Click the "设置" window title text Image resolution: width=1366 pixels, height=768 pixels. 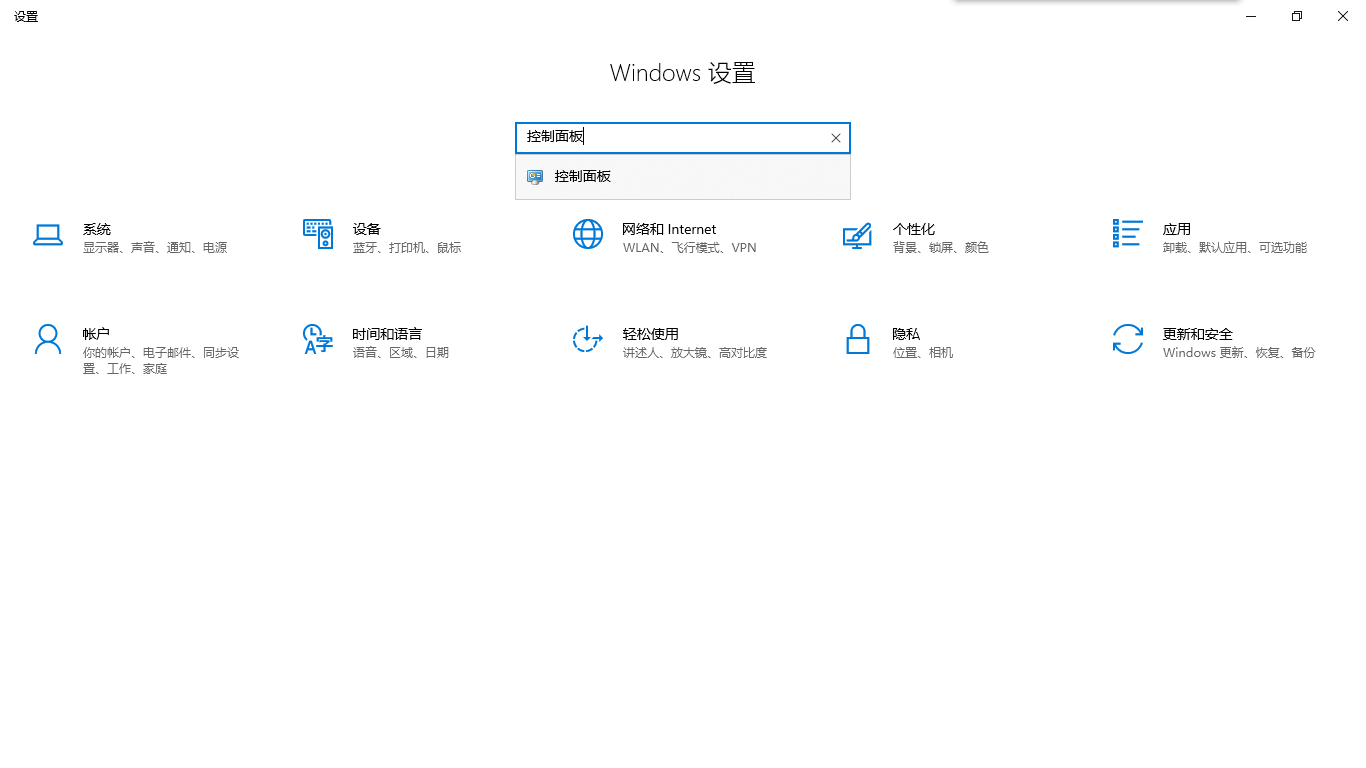click(26, 17)
